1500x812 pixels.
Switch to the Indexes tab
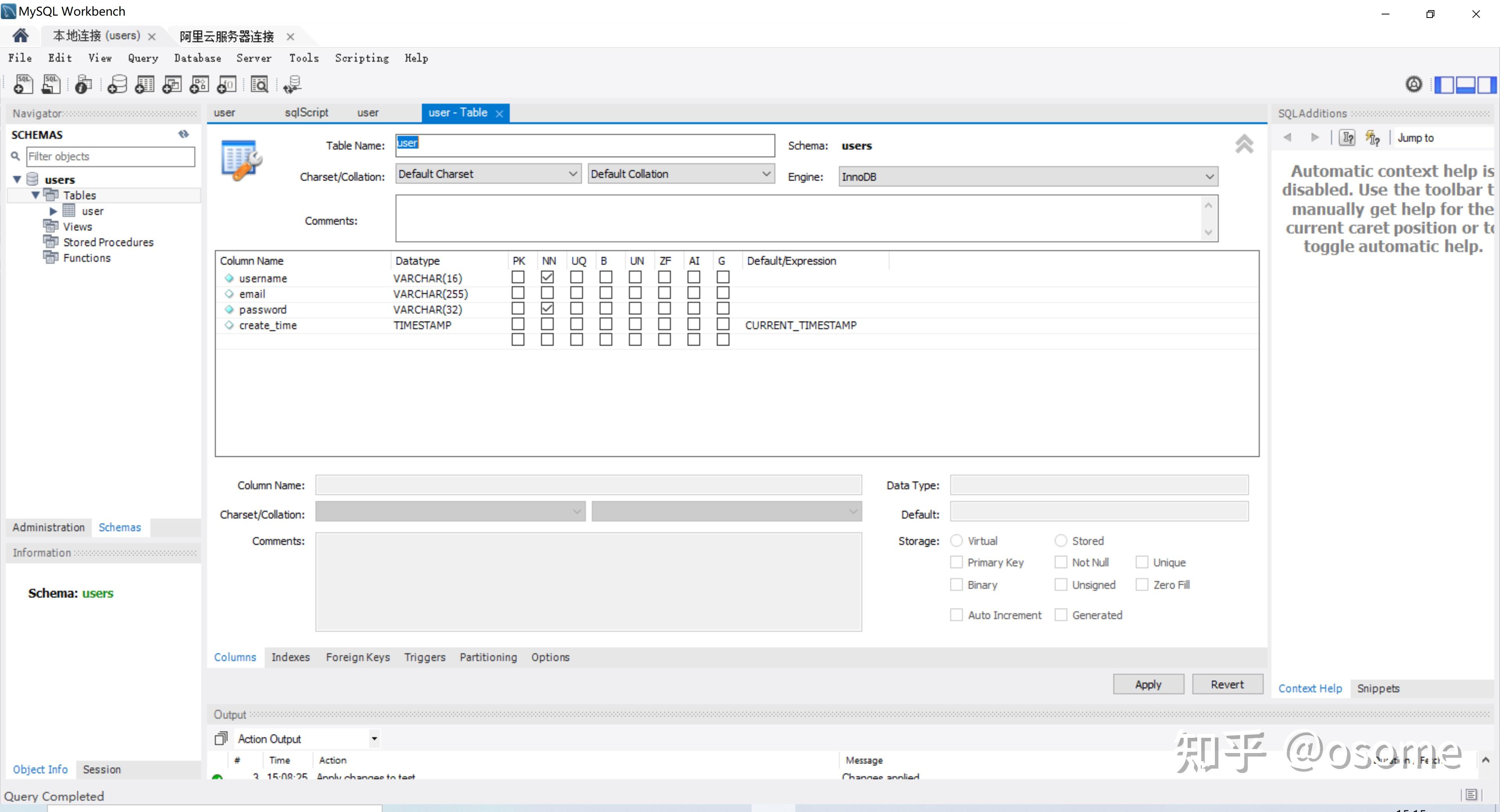click(290, 657)
